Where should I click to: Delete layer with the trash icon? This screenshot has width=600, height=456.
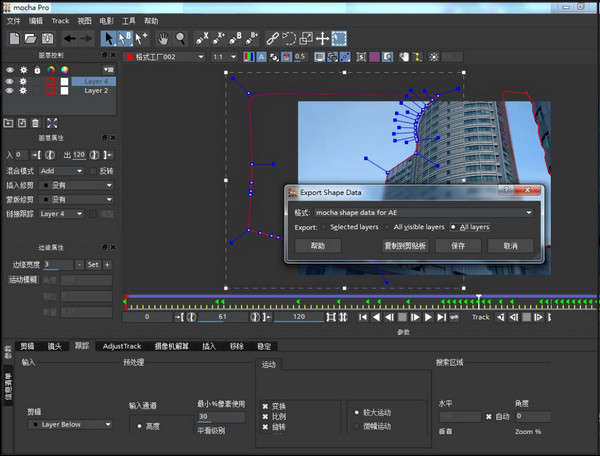[37, 123]
